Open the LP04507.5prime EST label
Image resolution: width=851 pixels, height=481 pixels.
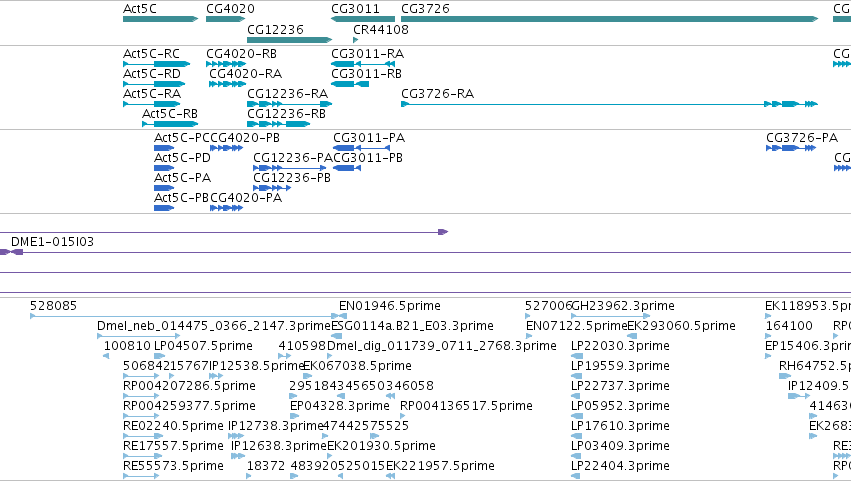click(204, 346)
